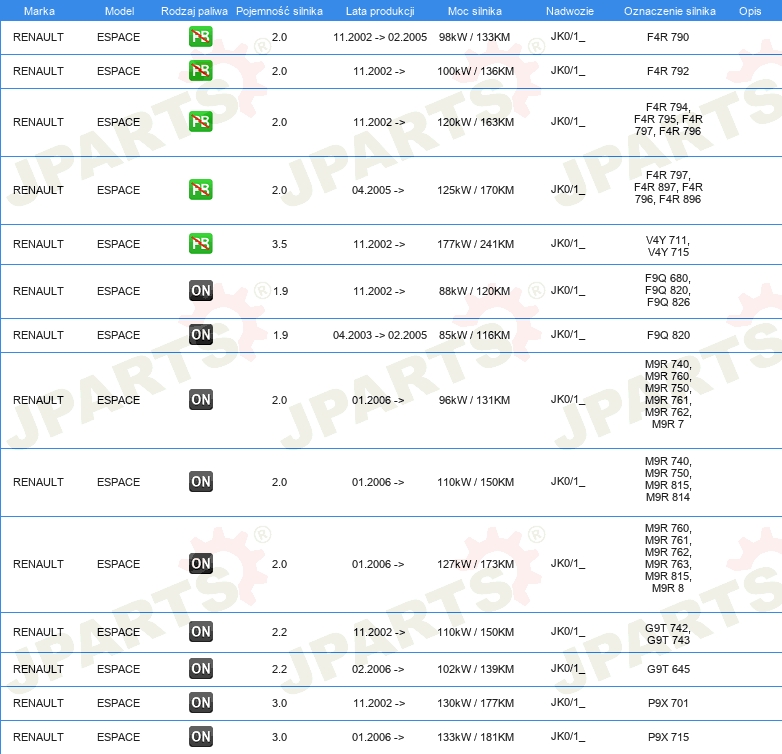Select engine codes ending with M9R 8
The width and height of the screenshot is (782, 754).
(x=668, y=558)
